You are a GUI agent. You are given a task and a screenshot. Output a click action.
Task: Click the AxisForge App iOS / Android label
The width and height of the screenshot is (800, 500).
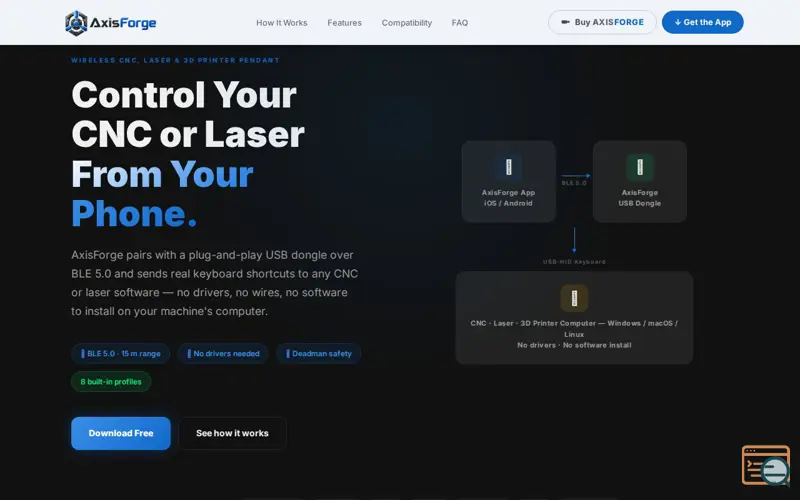click(508, 198)
